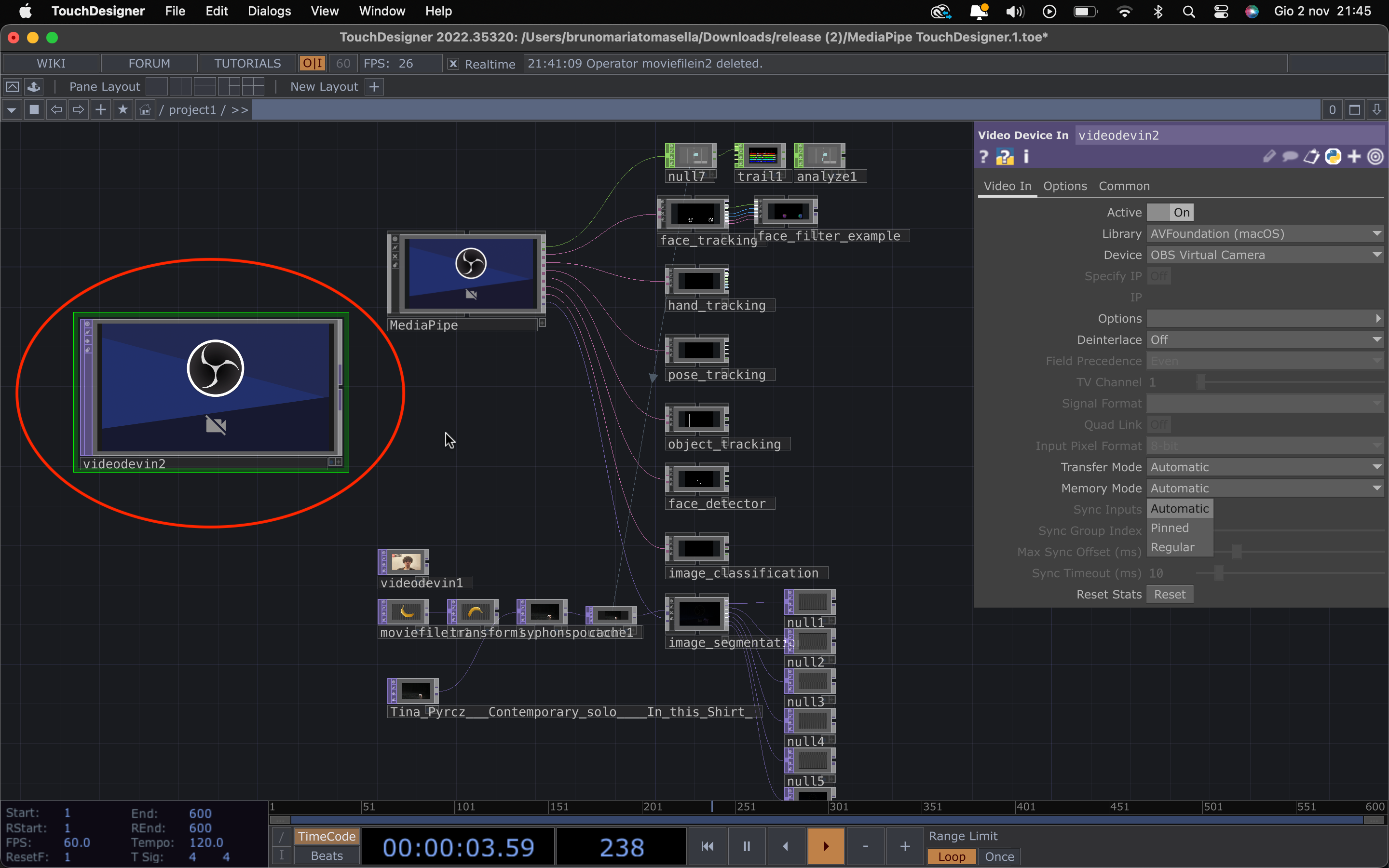1389x868 pixels.
Task: Open macOS Spotlight search icon
Action: click(1189, 12)
